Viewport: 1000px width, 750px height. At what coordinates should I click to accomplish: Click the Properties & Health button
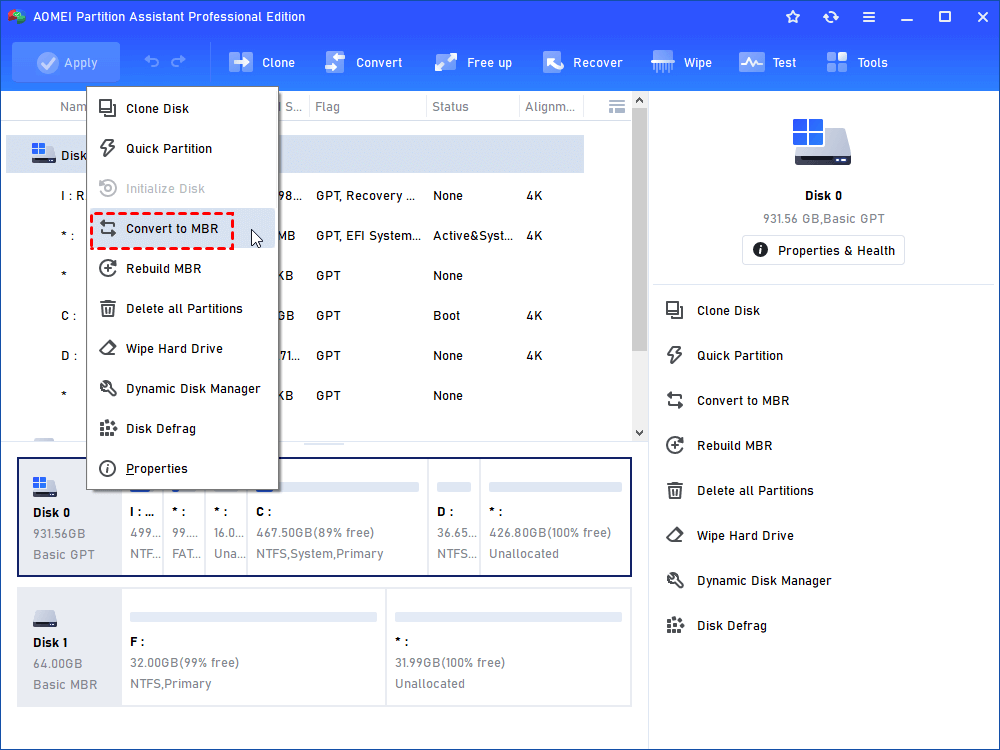(823, 250)
